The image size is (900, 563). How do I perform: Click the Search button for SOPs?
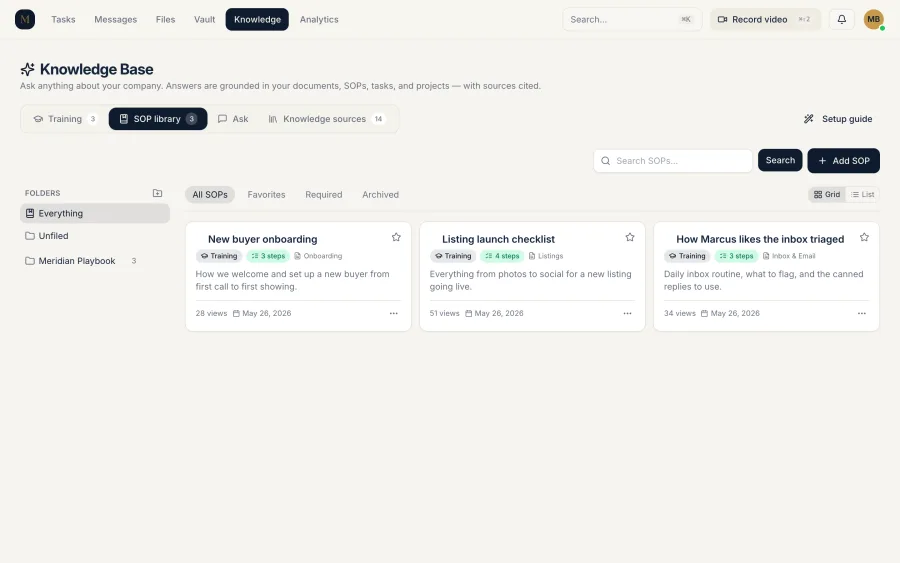click(780, 160)
